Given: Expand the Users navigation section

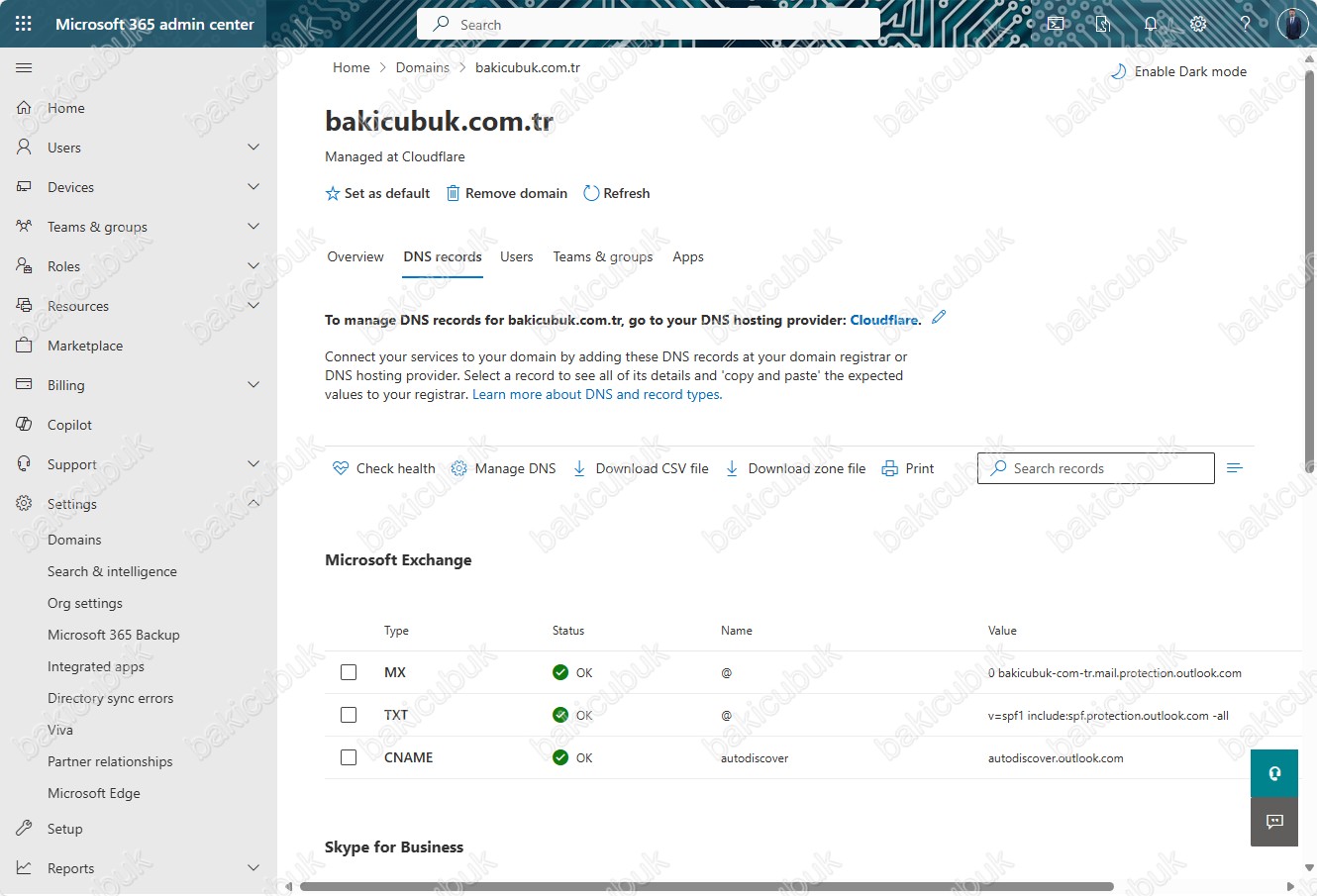Looking at the screenshot, I should pyautogui.click(x=253, y=148).
